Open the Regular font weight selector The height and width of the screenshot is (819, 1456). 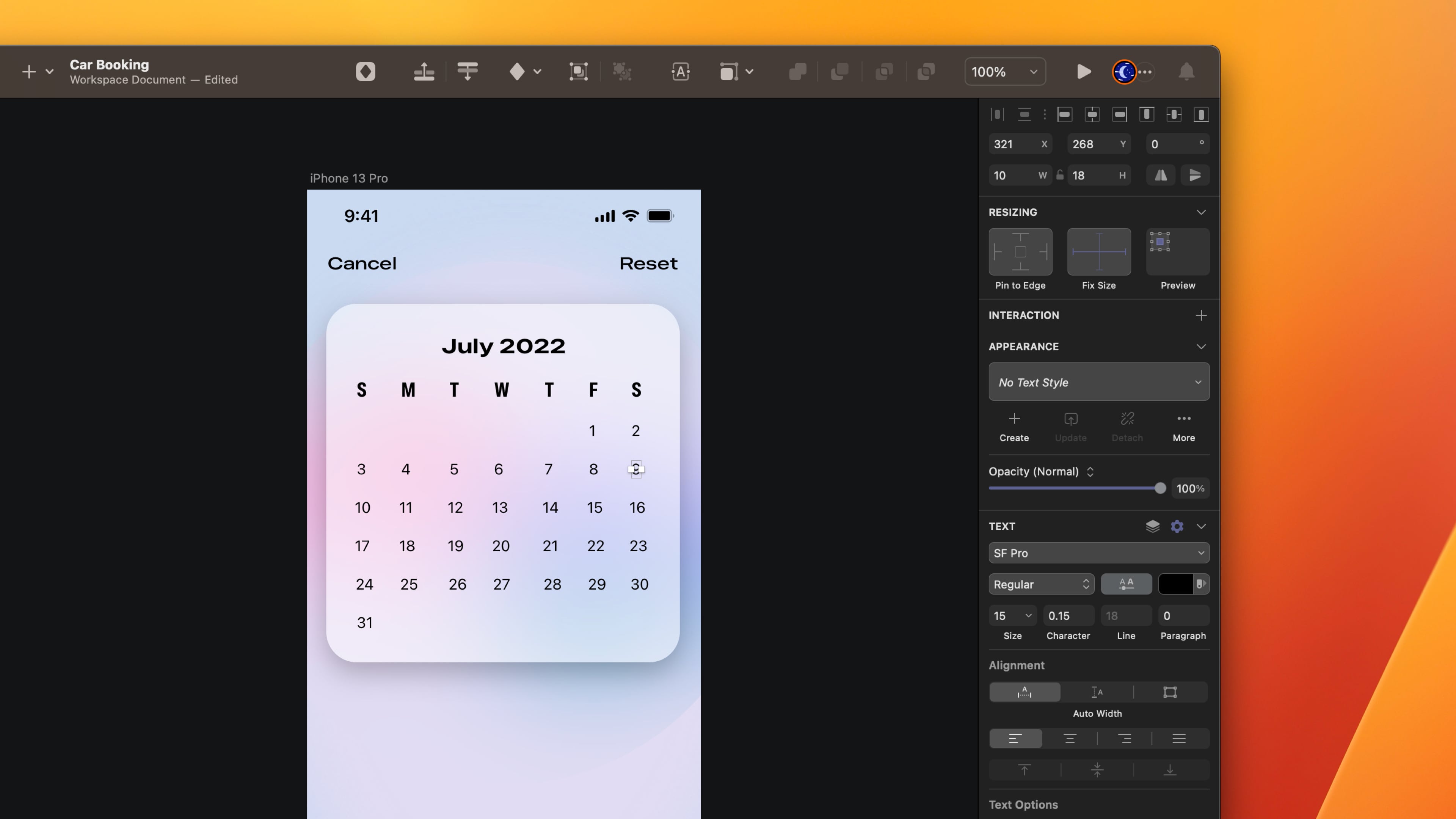point(1040,584)
